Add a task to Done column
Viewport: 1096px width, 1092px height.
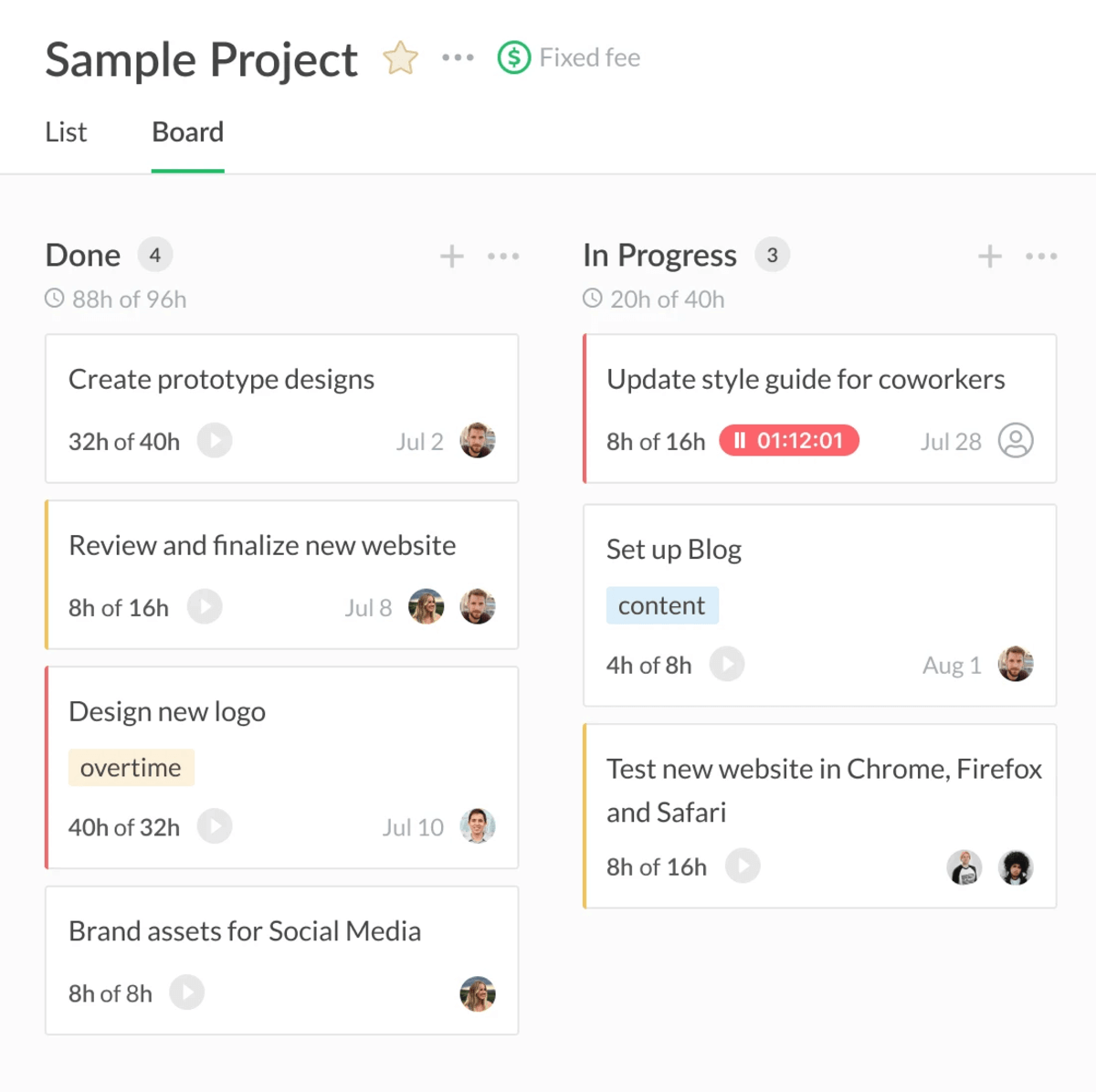[451, 257]
